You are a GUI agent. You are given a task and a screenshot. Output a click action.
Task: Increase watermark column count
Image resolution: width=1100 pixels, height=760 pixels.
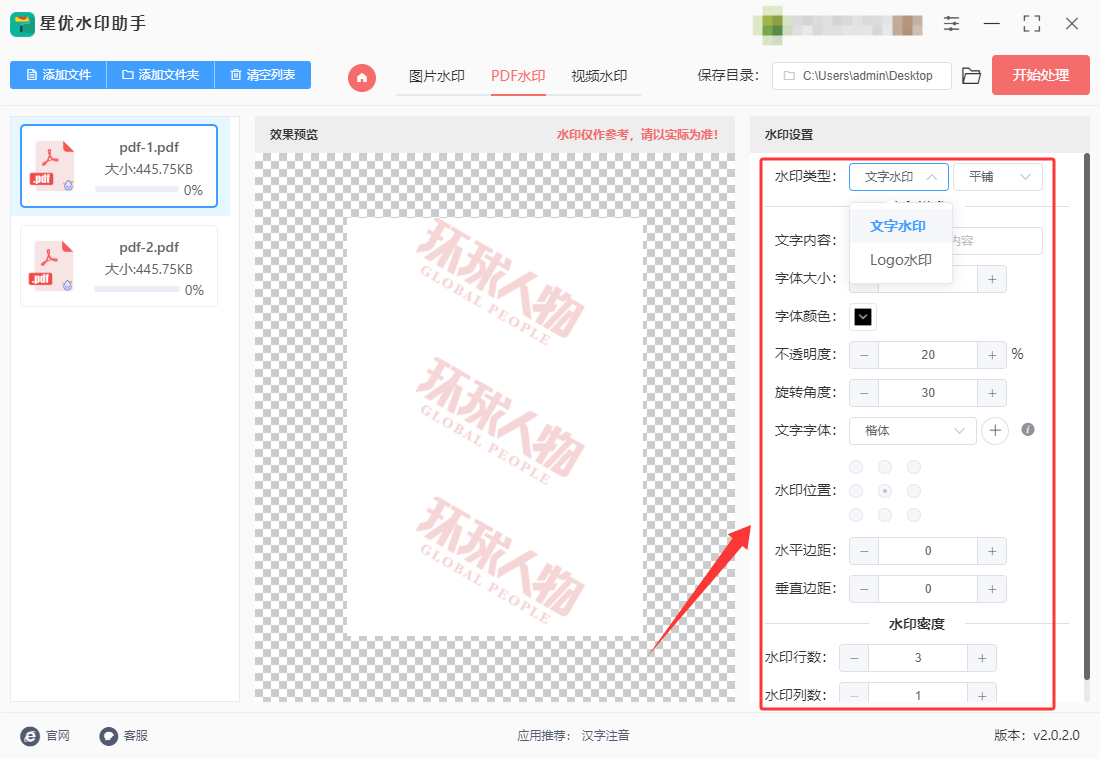pyautogui.click(x=982, y=695)
